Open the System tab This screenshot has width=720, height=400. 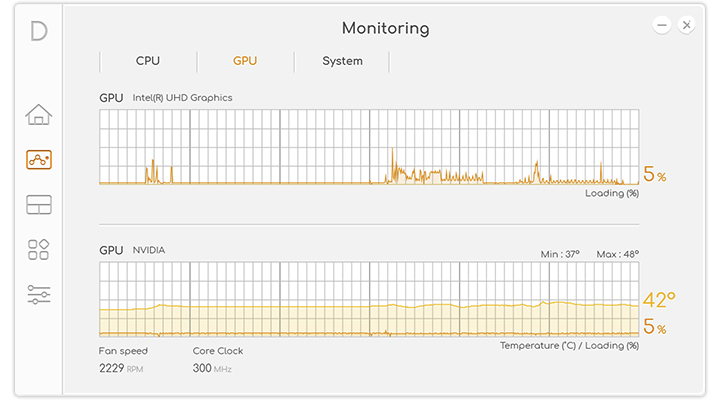342,61
